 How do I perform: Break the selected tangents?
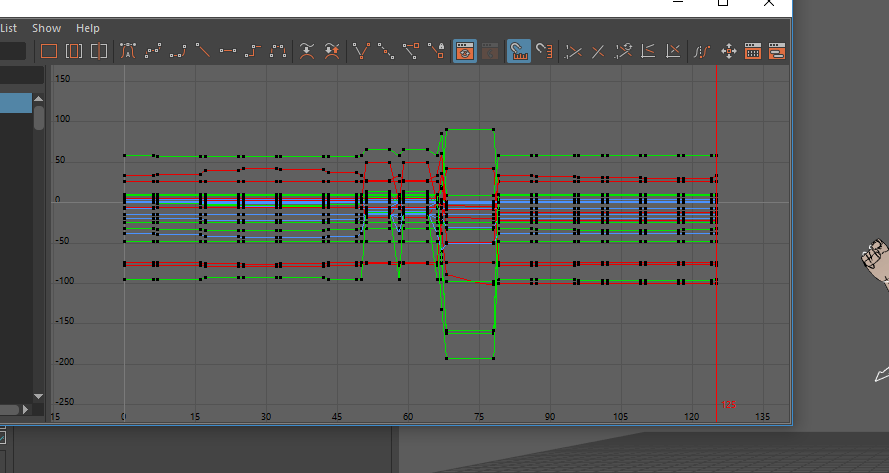pos(361,52)
